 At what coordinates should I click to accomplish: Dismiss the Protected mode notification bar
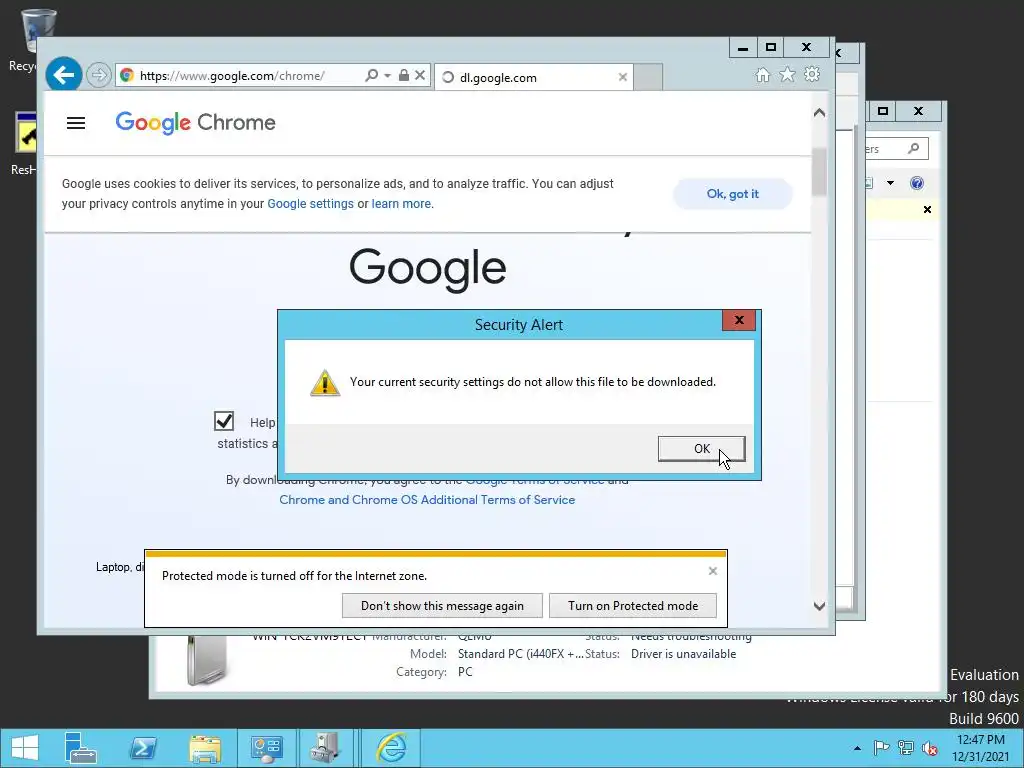[712, 571]
